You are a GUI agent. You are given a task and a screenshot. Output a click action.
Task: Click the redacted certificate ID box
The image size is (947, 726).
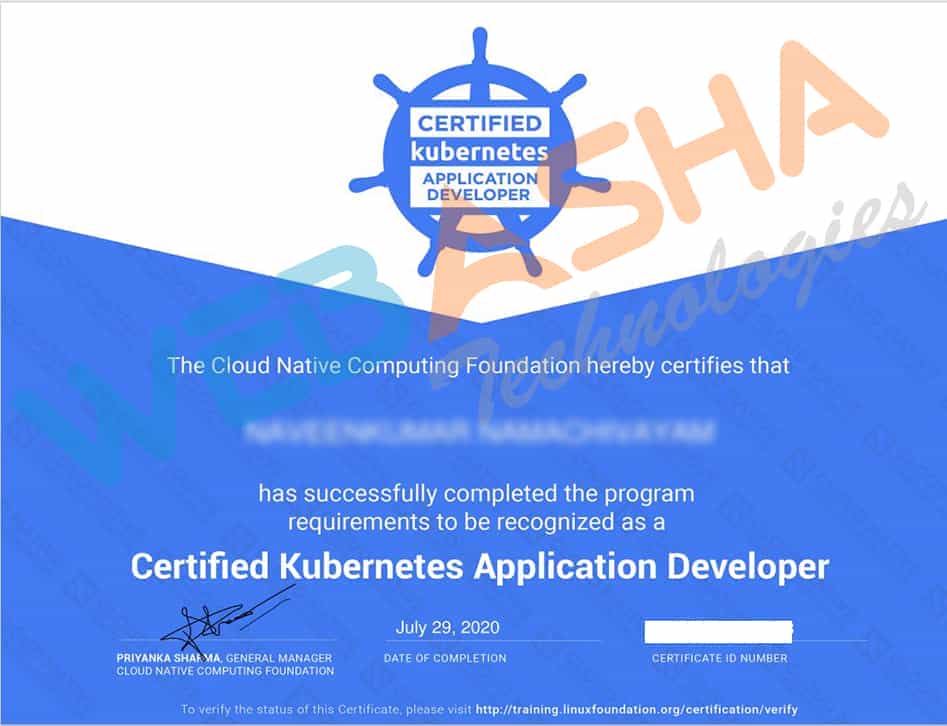[718, 631]
